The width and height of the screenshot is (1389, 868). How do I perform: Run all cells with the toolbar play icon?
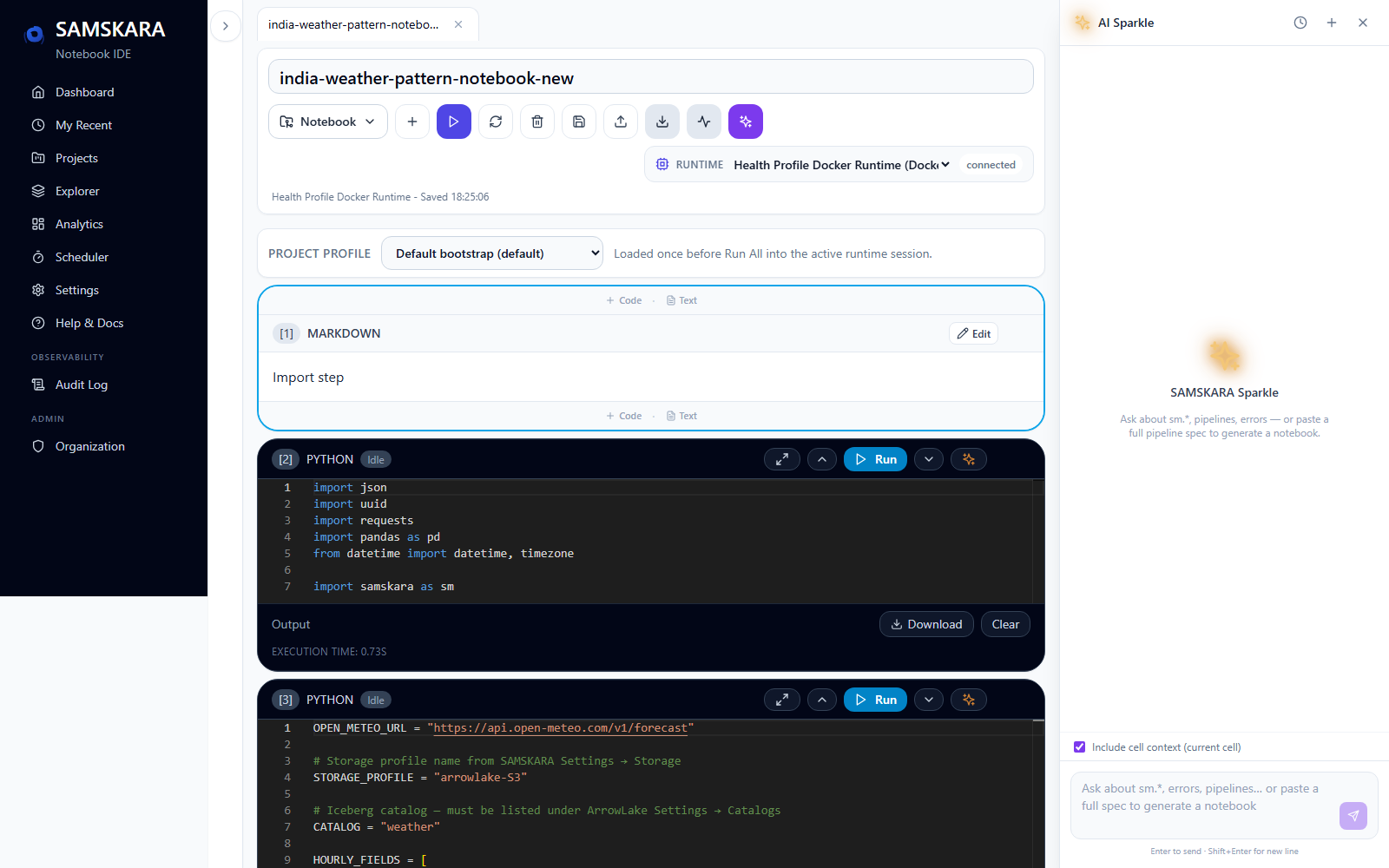(454, 122)
